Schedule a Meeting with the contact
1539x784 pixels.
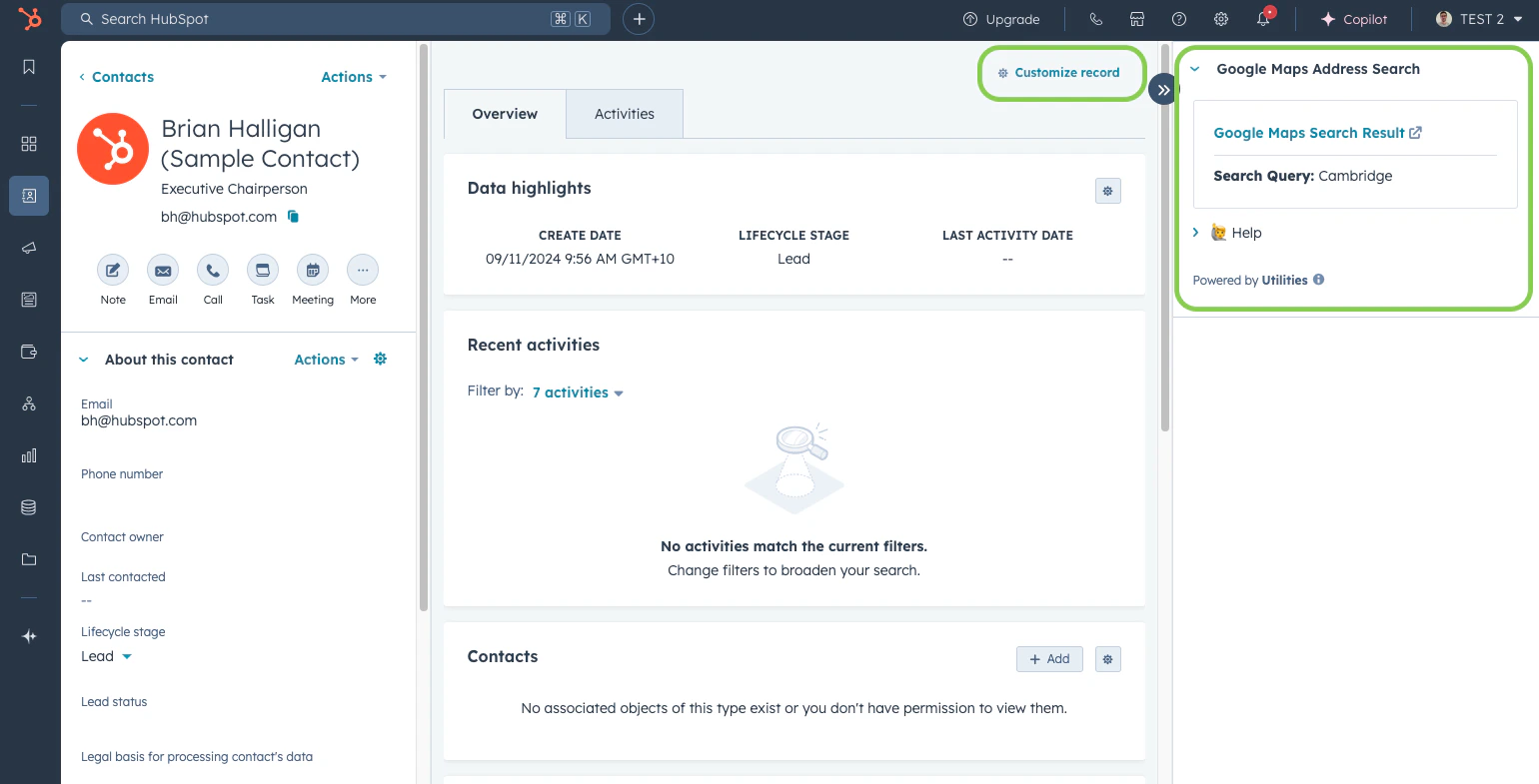click(x=313, y=270)
